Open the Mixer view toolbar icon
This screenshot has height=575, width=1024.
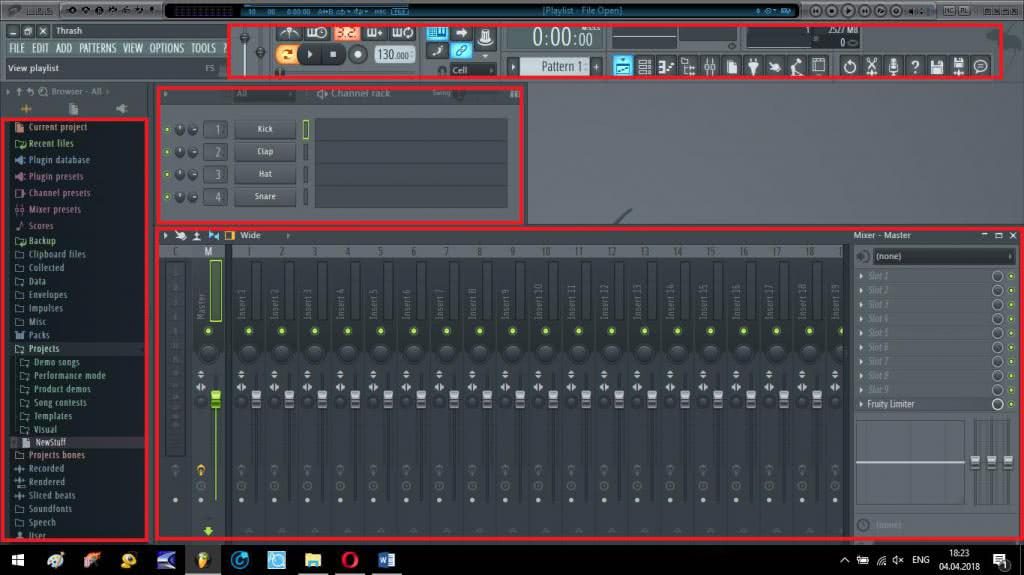(x=710, y=67)
